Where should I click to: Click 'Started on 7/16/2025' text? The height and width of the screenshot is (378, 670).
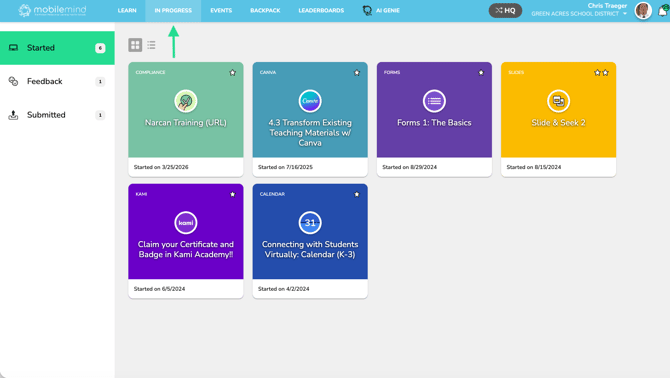(x=285, y=167)
